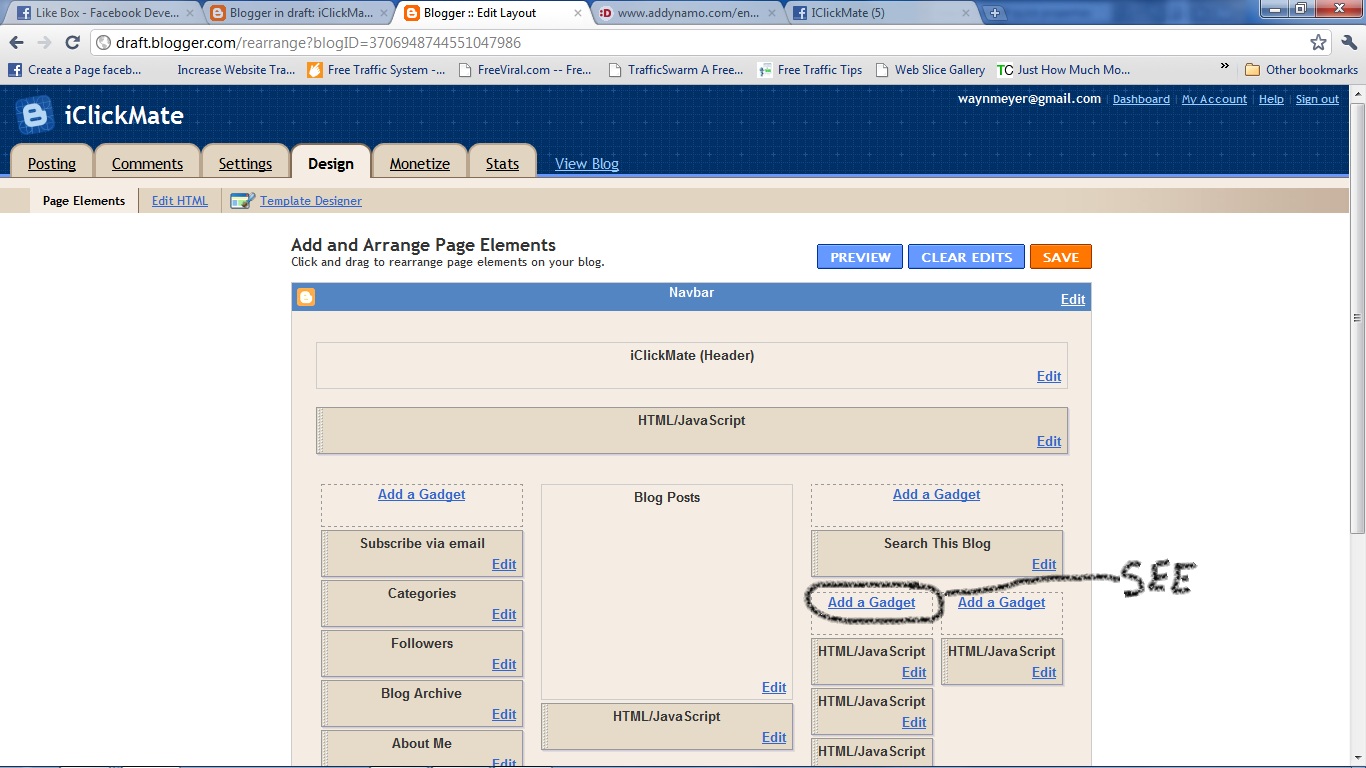The height and width of the screenshot is (768, 1366).
Task: Bookmark this page with the star icon
Action: pos(1318,43)
